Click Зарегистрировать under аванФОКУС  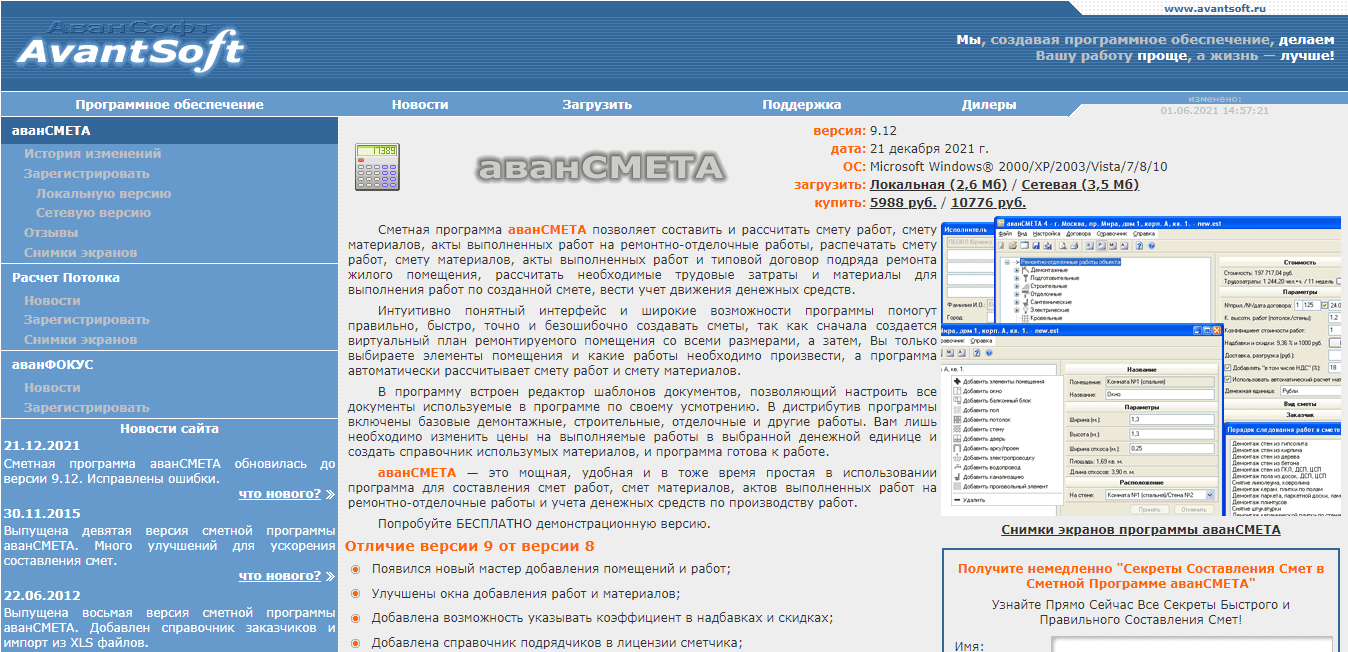coord(87,408)
